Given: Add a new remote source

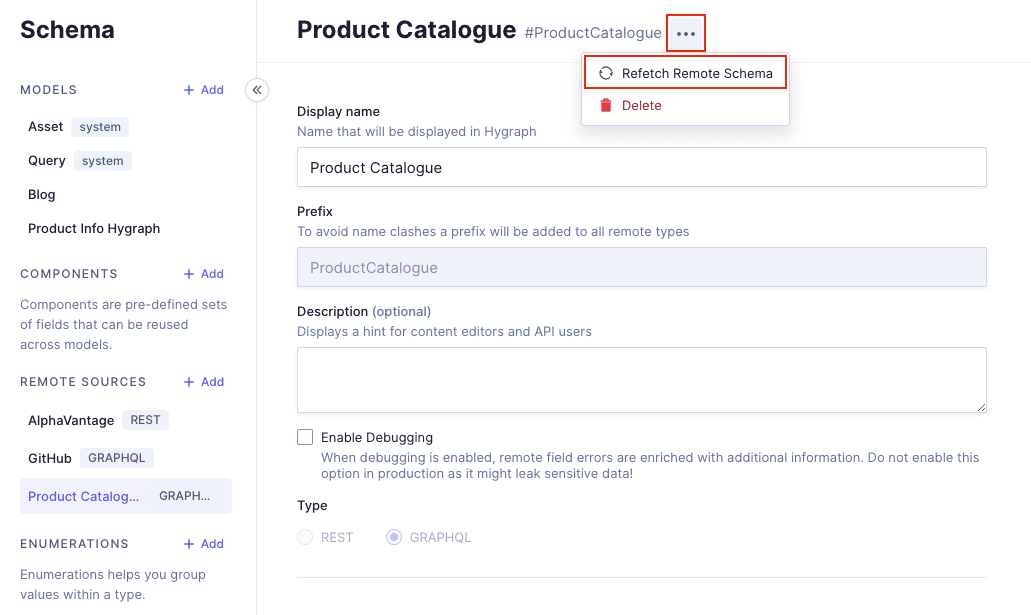Looking at the screenshot, I should pyautogui.click(x=203, y=382).
